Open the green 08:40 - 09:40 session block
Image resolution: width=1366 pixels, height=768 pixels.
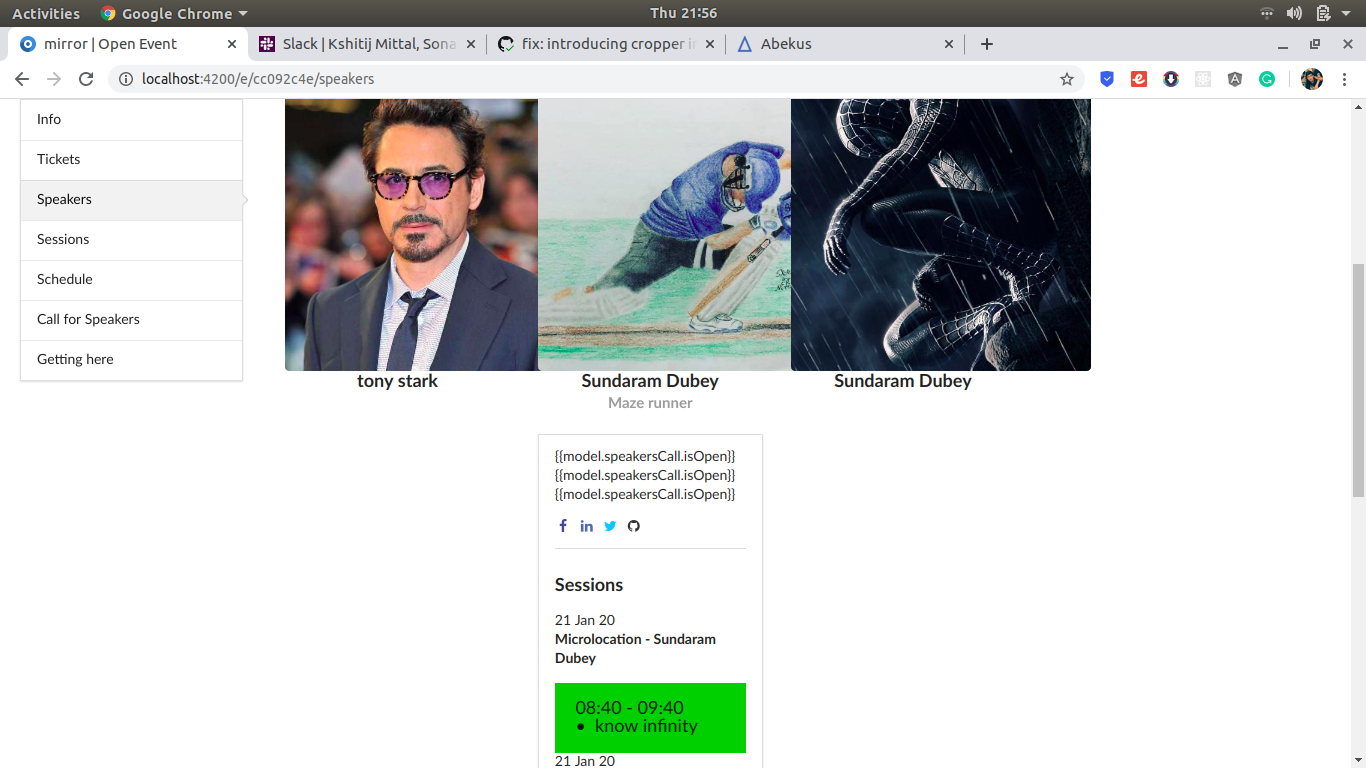pos(650,718)
